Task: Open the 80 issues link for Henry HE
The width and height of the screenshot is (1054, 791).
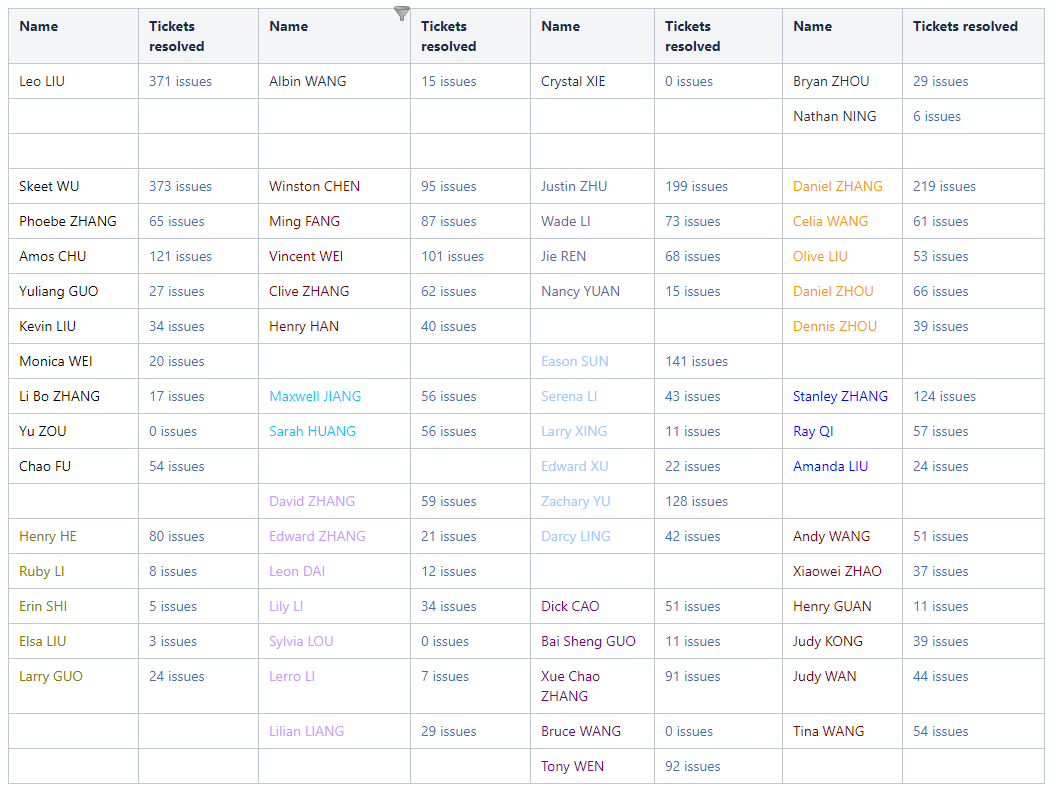Action: click(x=177, y=536)
